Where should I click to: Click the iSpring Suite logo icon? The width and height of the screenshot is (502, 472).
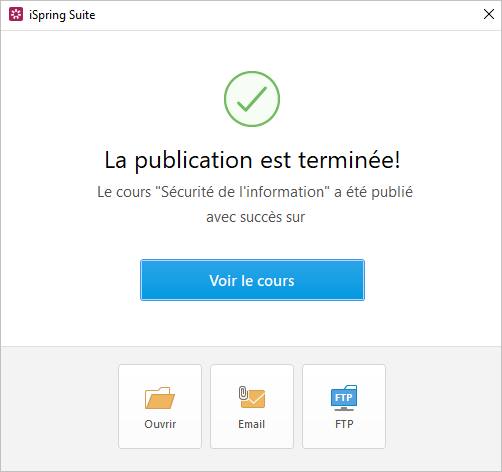click(x=16, y=14)
